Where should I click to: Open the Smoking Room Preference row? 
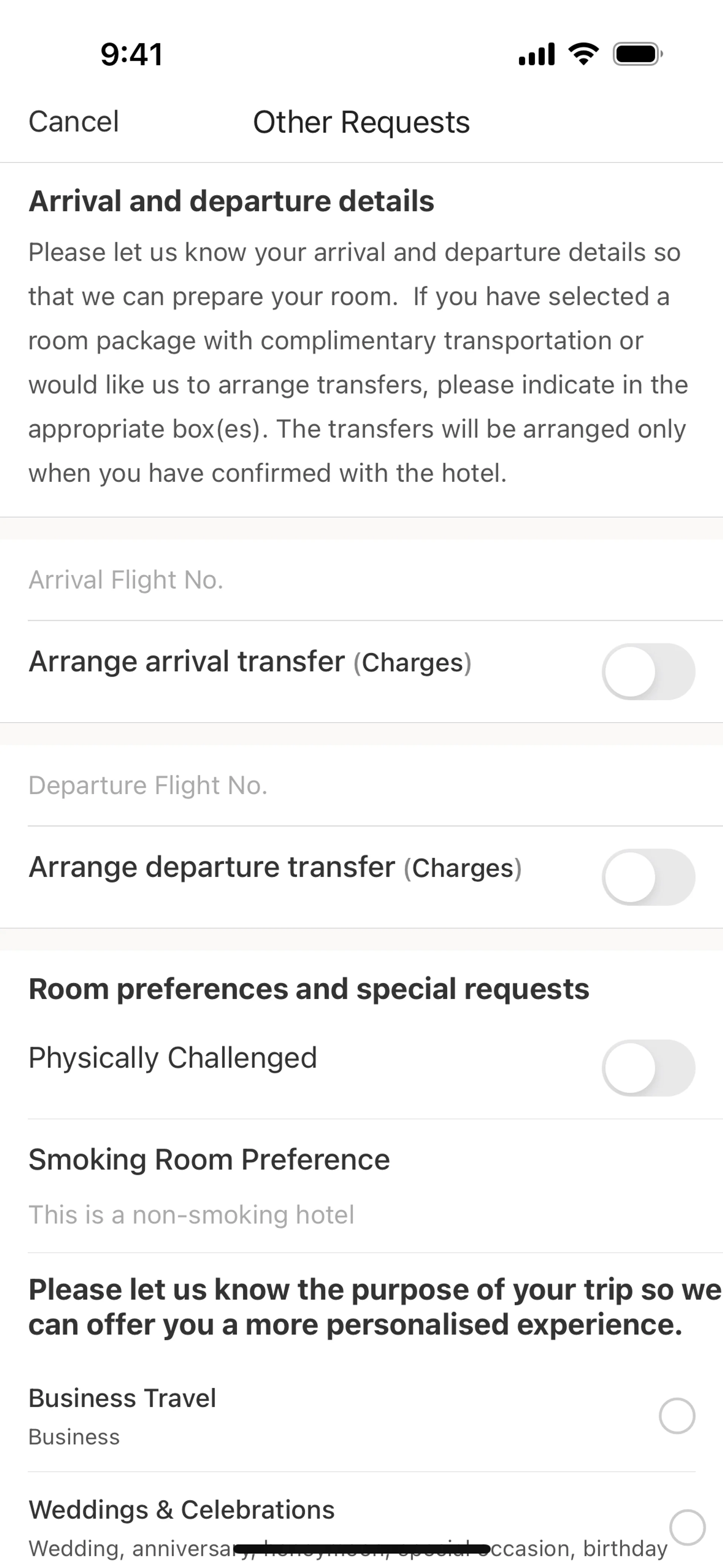tap(209, 1160)
